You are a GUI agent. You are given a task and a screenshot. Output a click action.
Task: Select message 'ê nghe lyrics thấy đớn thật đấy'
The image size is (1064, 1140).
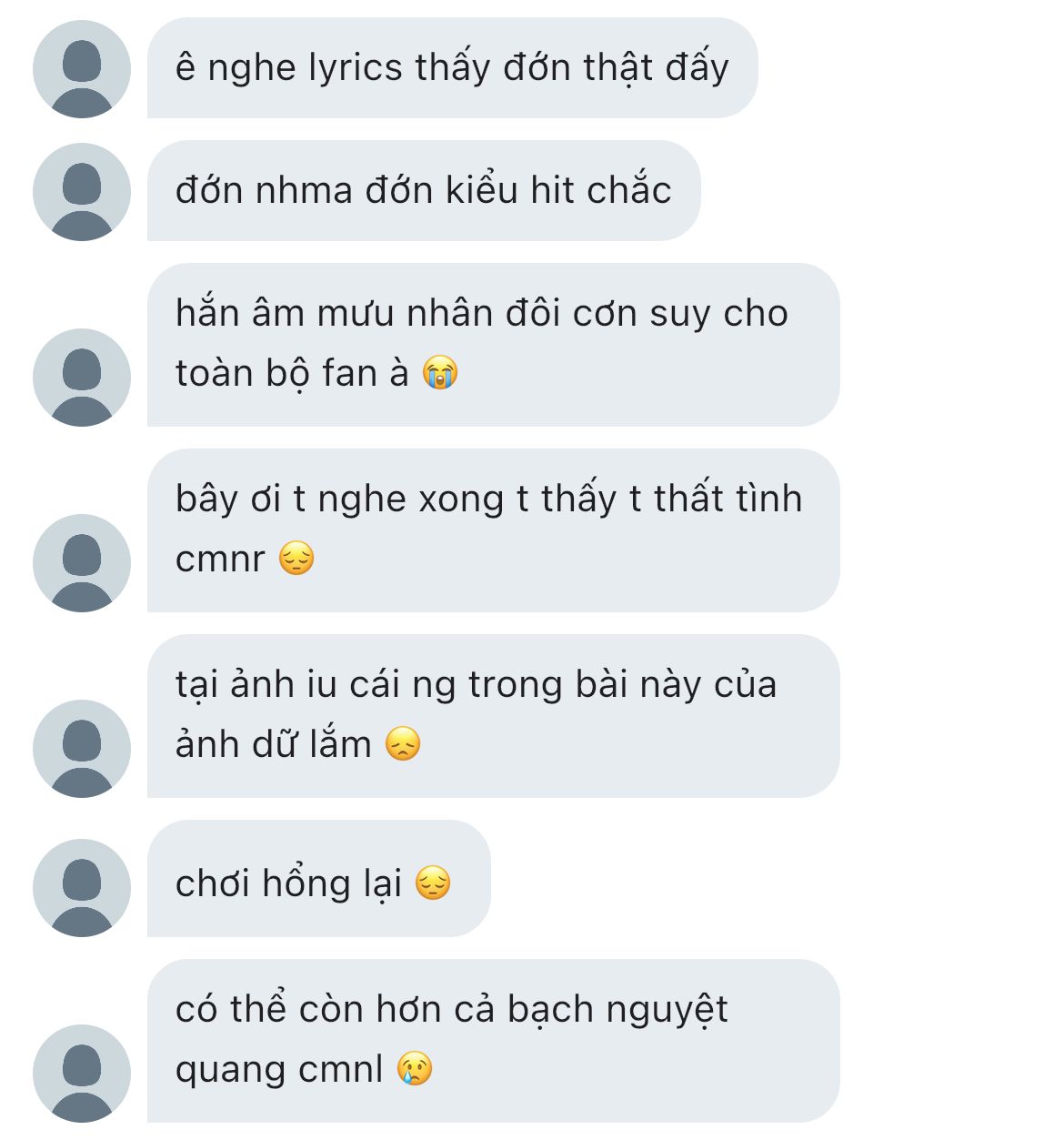(452, 68)
